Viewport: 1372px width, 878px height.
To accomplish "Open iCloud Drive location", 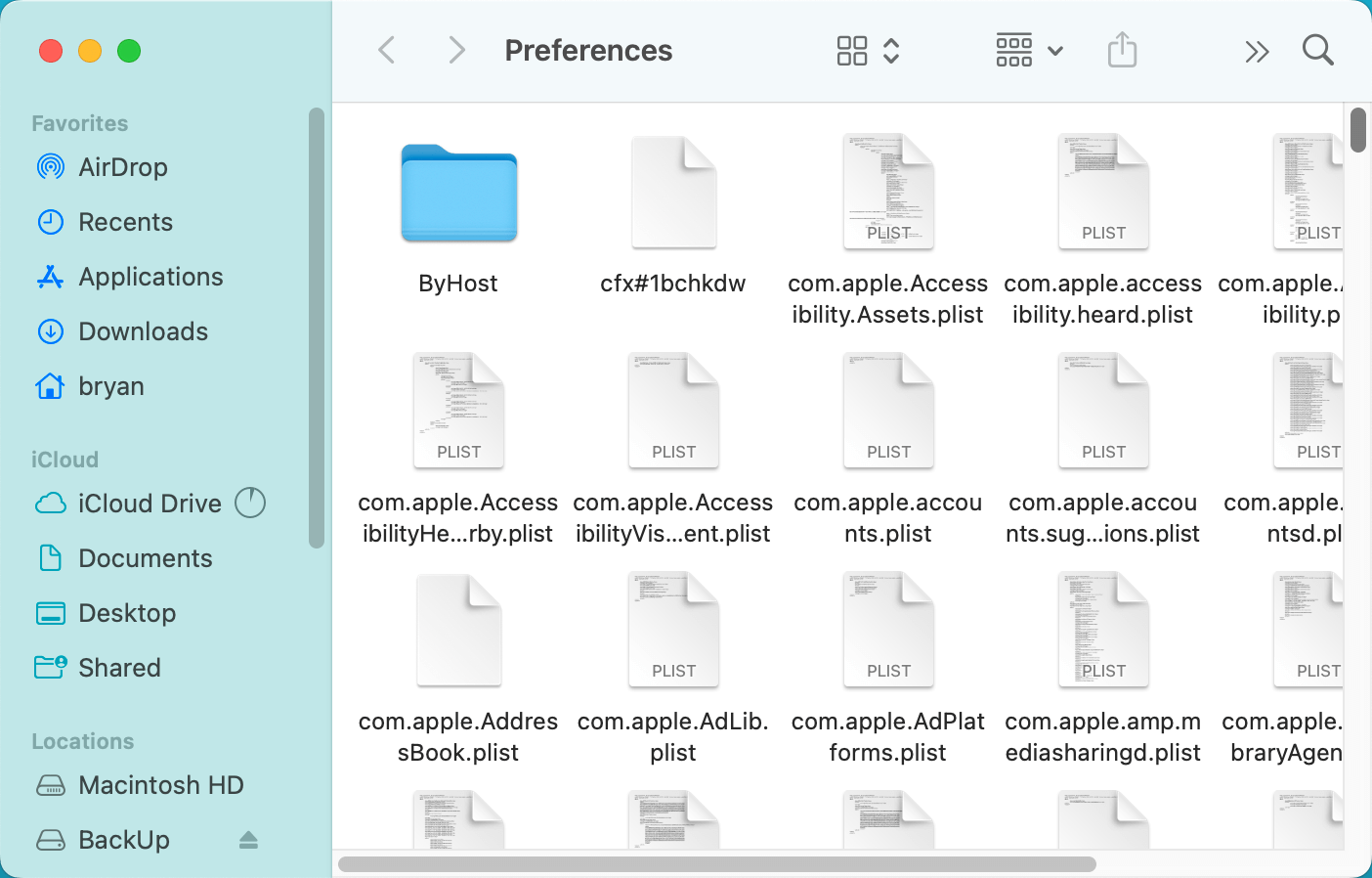I will coord(150,504).
